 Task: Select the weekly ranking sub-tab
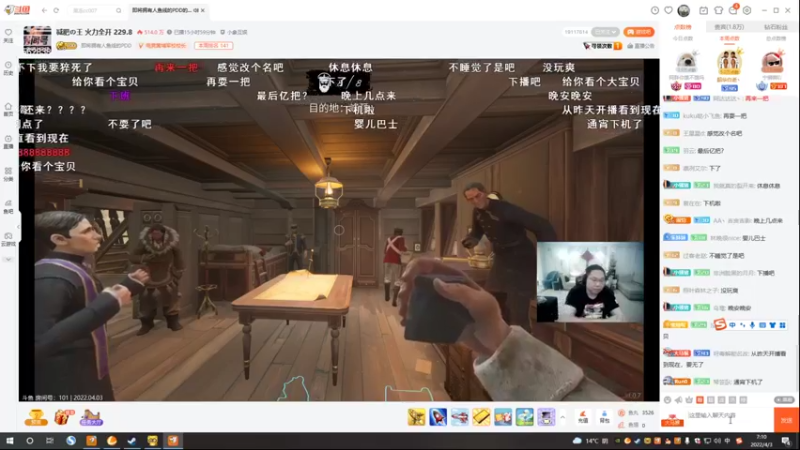coord(729,38)
